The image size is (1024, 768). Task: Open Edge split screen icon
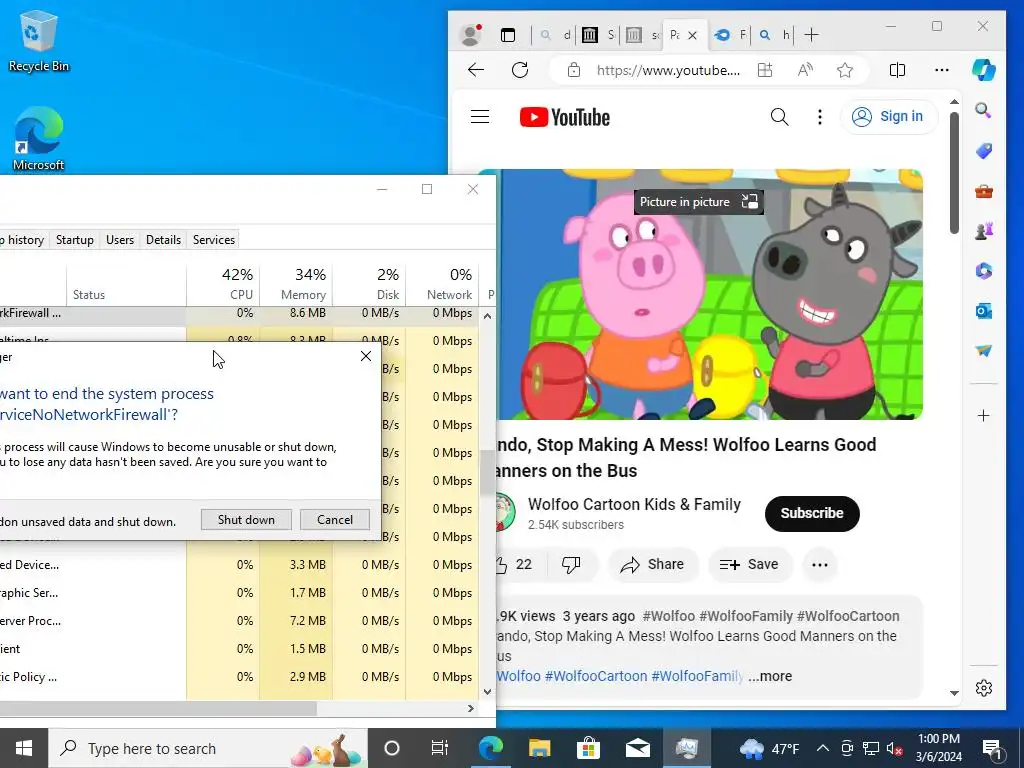pyautogui.click(x=897, y=70)
